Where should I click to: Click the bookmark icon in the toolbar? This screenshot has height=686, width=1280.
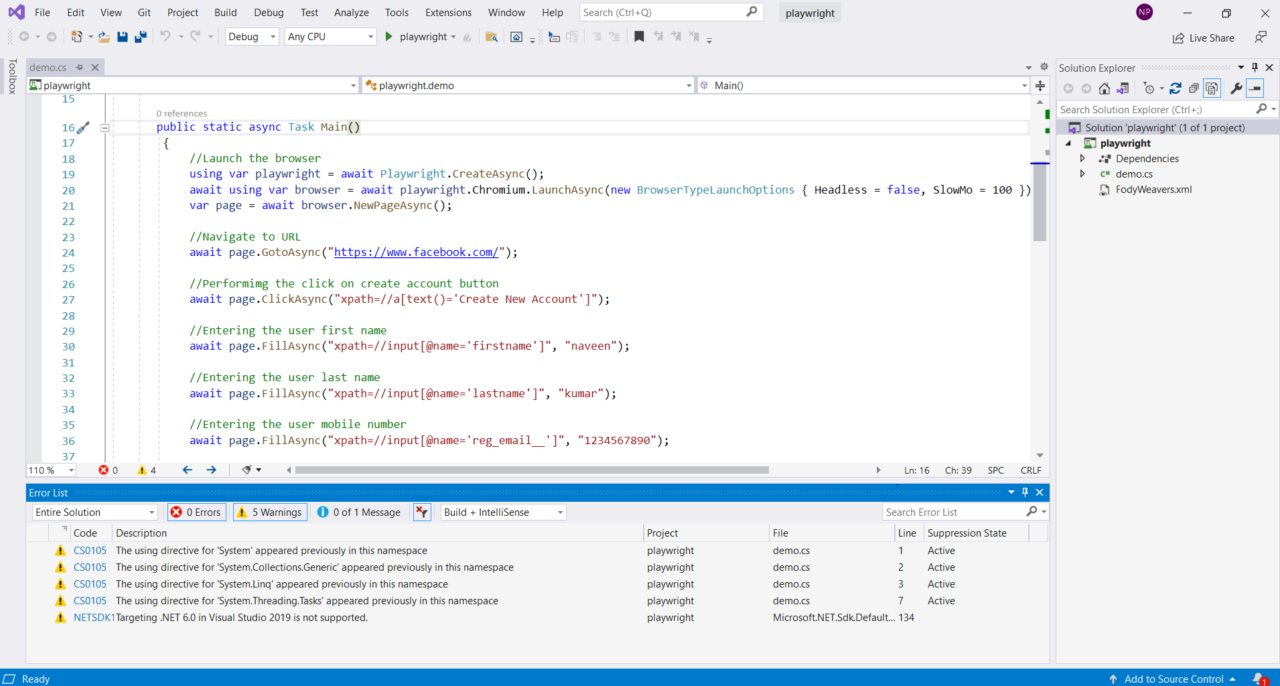(x=639, y=37)
